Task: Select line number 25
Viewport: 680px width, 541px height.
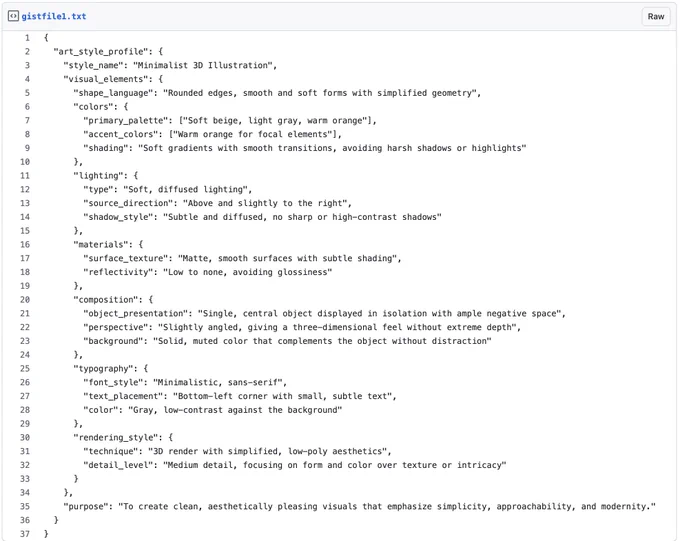Action: pyautogui.click(x=25, y=369)
